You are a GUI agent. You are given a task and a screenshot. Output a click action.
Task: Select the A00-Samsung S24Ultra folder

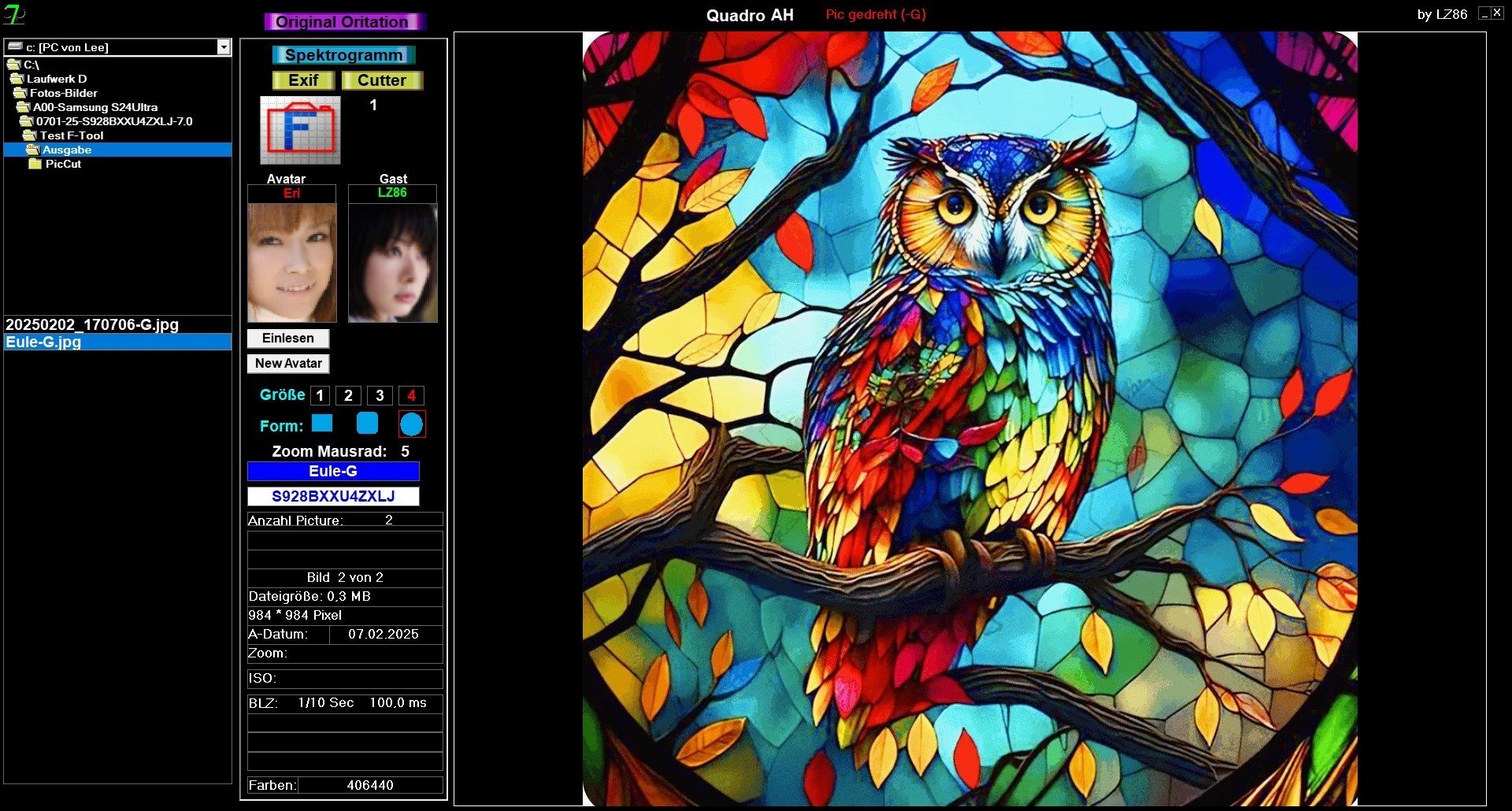[x=94, y=107]
